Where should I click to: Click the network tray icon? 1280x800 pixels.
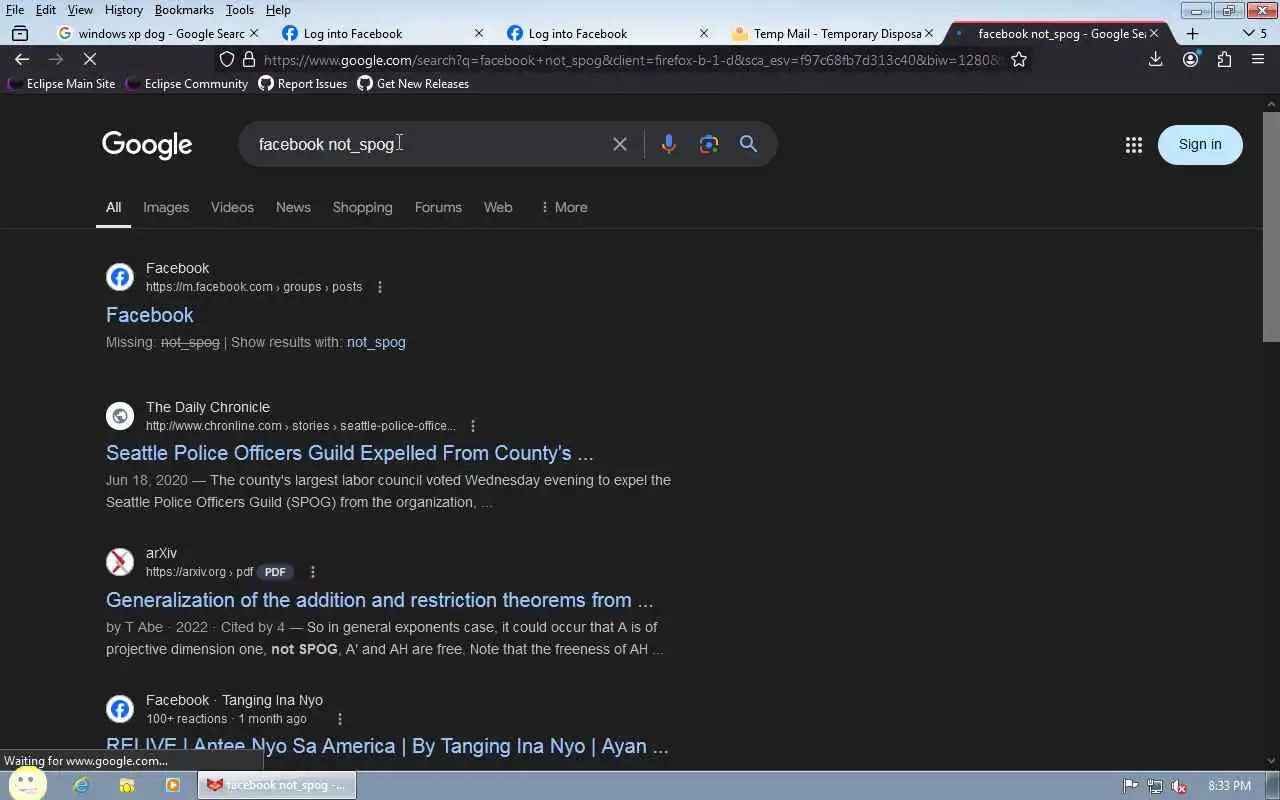pyautogui.click(x=1155, y=785)
